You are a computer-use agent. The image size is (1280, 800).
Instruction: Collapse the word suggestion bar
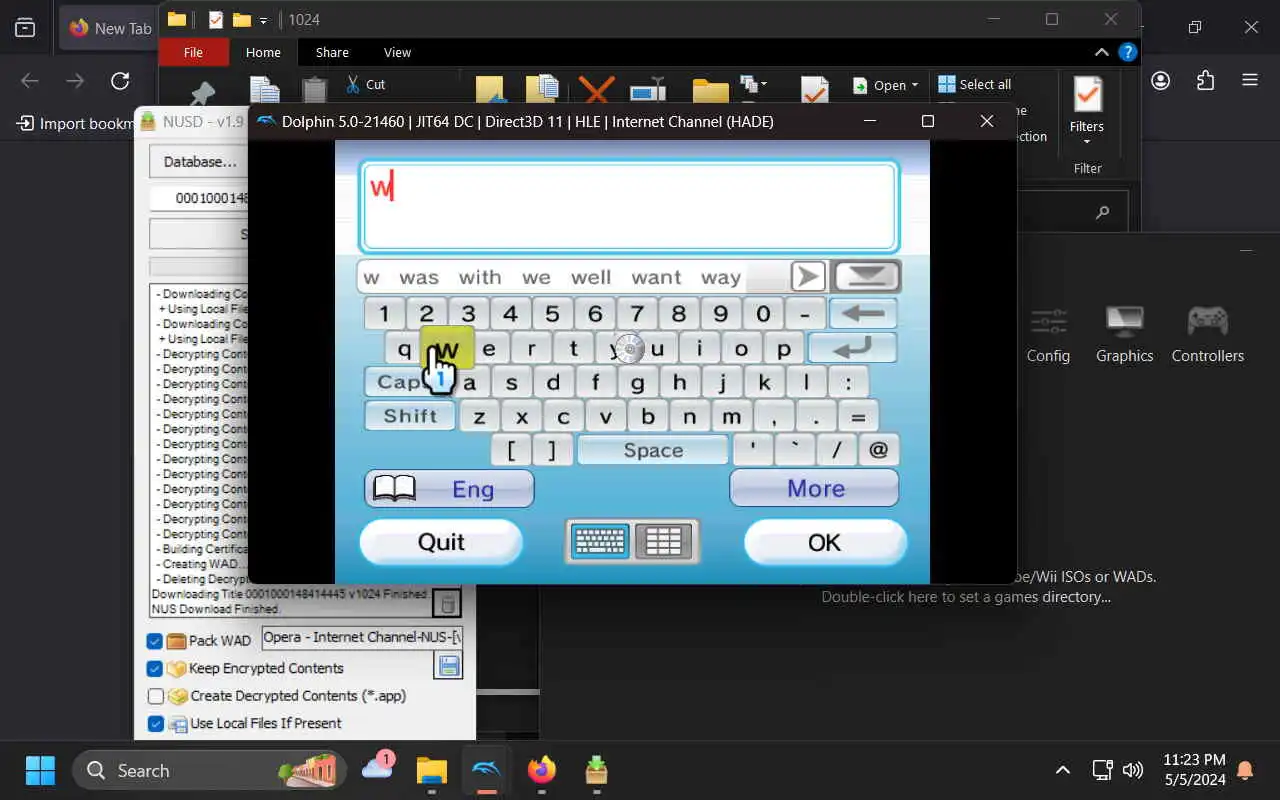866,277
